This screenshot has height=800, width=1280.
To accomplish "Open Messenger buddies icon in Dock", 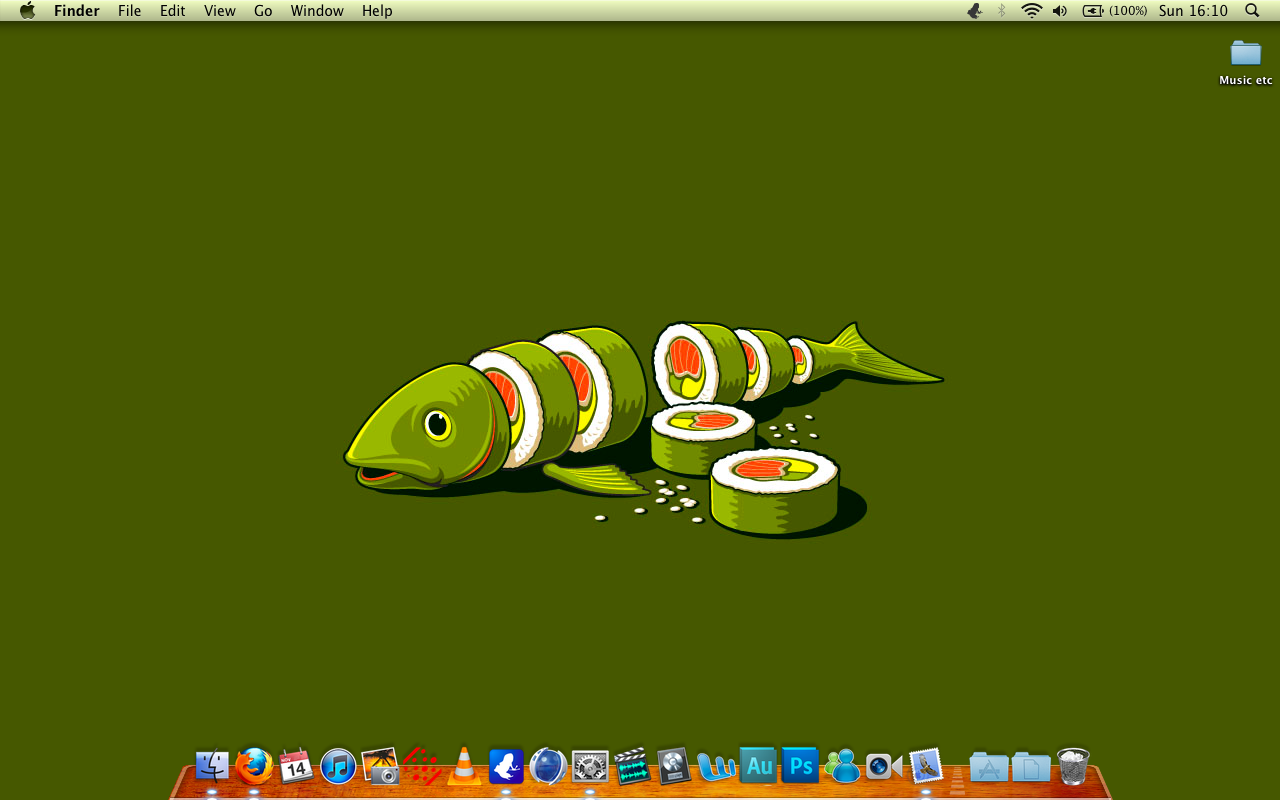I will click(x=842, y=767).
